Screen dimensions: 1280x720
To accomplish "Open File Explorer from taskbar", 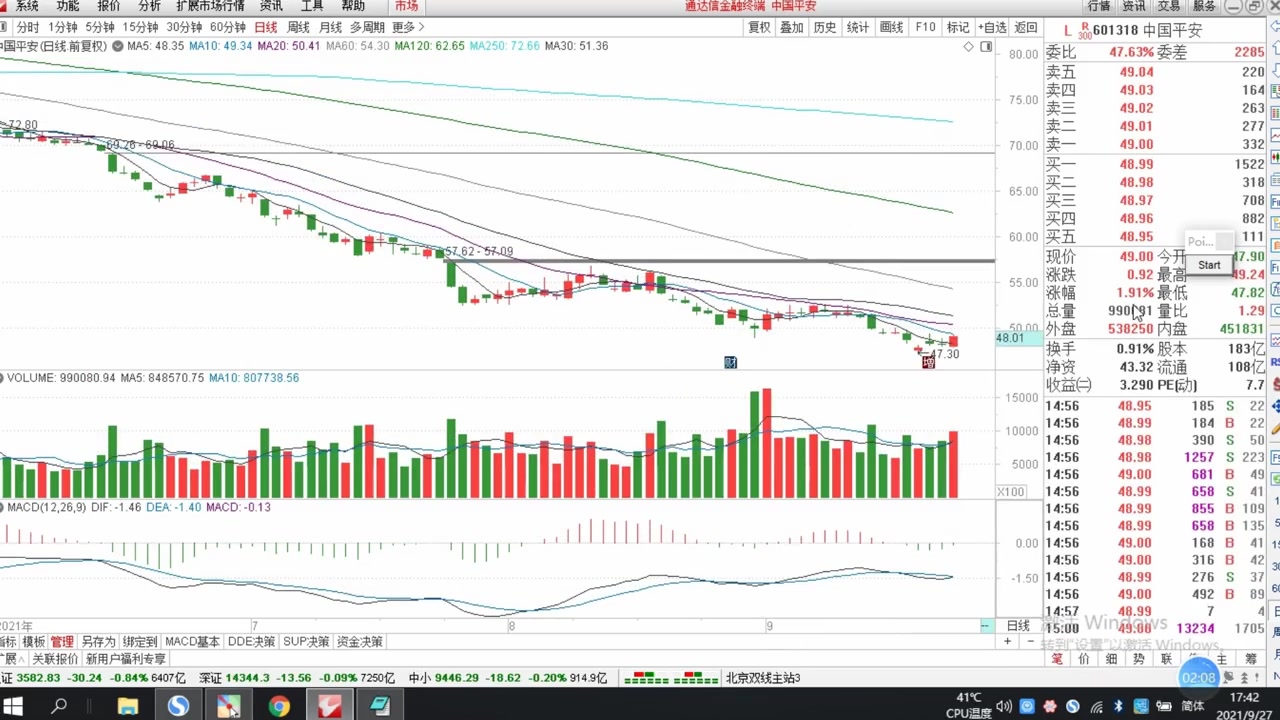I will 128,706.
